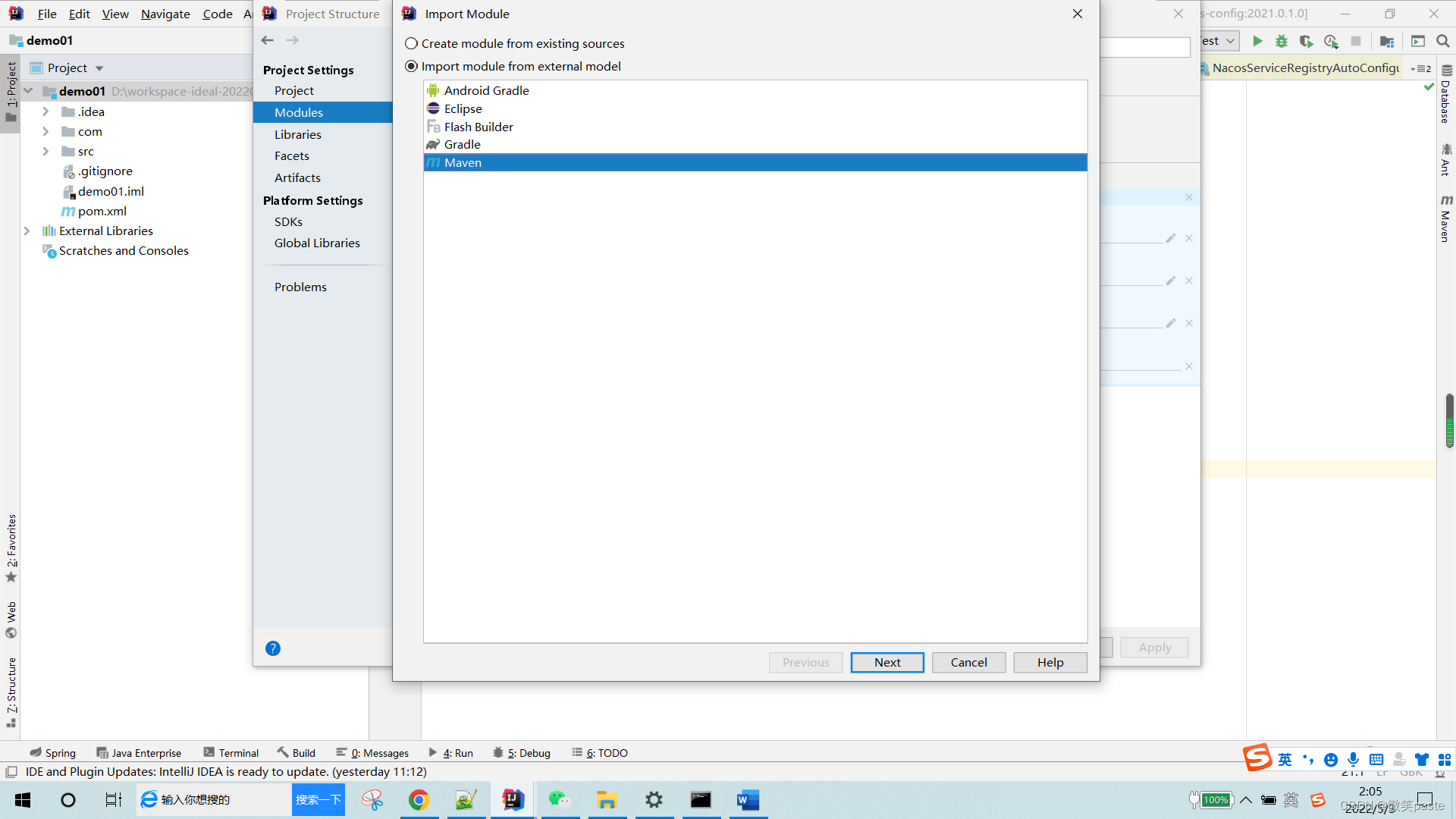Click the Previous button
Viewport: 1456px width, 819px height.
coord(805,662)
